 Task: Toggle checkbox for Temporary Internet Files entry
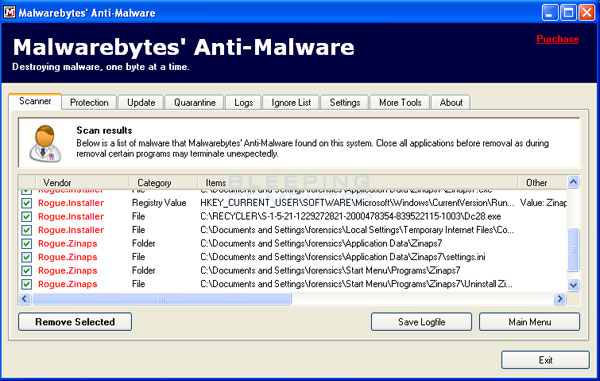pyautogui.click(x=26, y=230)
